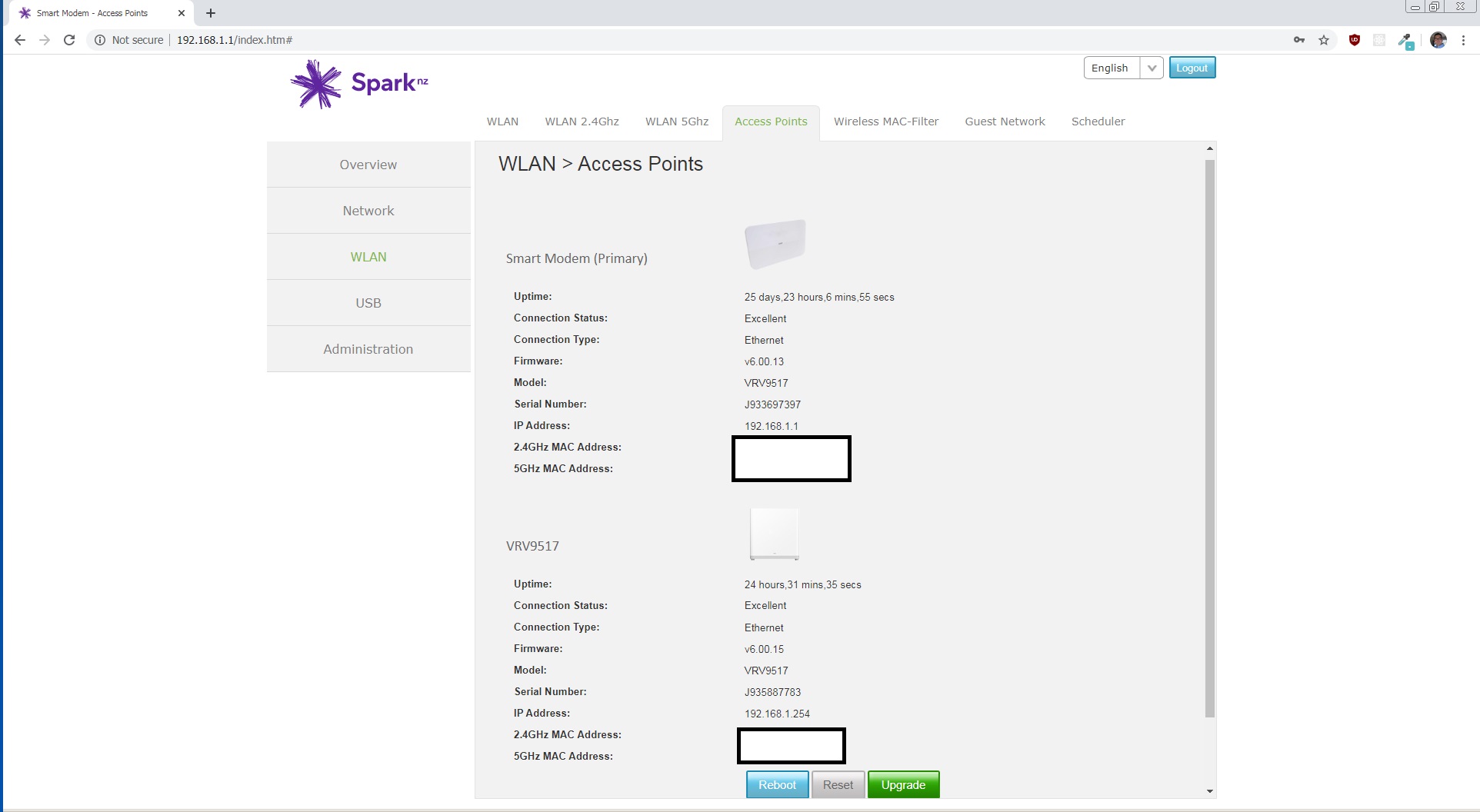Viewport: 1480px width, 812px height.
Task: Reload the page with the refresh icon
Action: (69, 40)
